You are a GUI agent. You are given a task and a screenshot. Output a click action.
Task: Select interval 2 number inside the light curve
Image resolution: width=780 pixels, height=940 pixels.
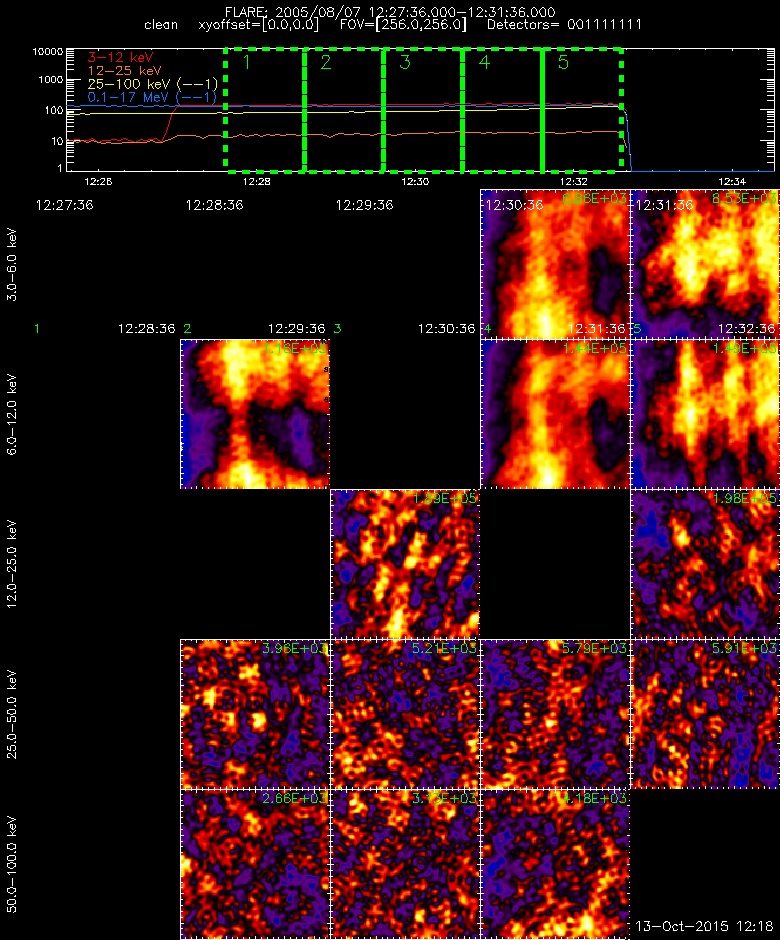point(326,62)
